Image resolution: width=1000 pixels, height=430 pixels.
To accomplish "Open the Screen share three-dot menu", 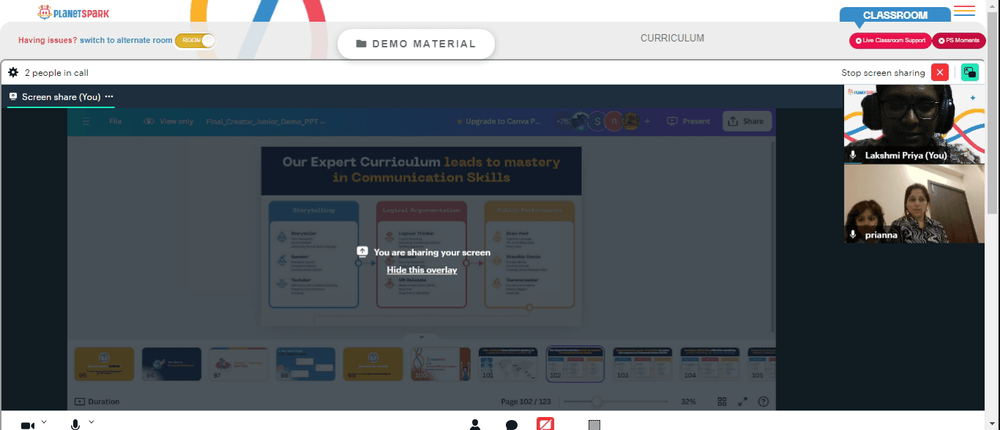I will point(109,96).
